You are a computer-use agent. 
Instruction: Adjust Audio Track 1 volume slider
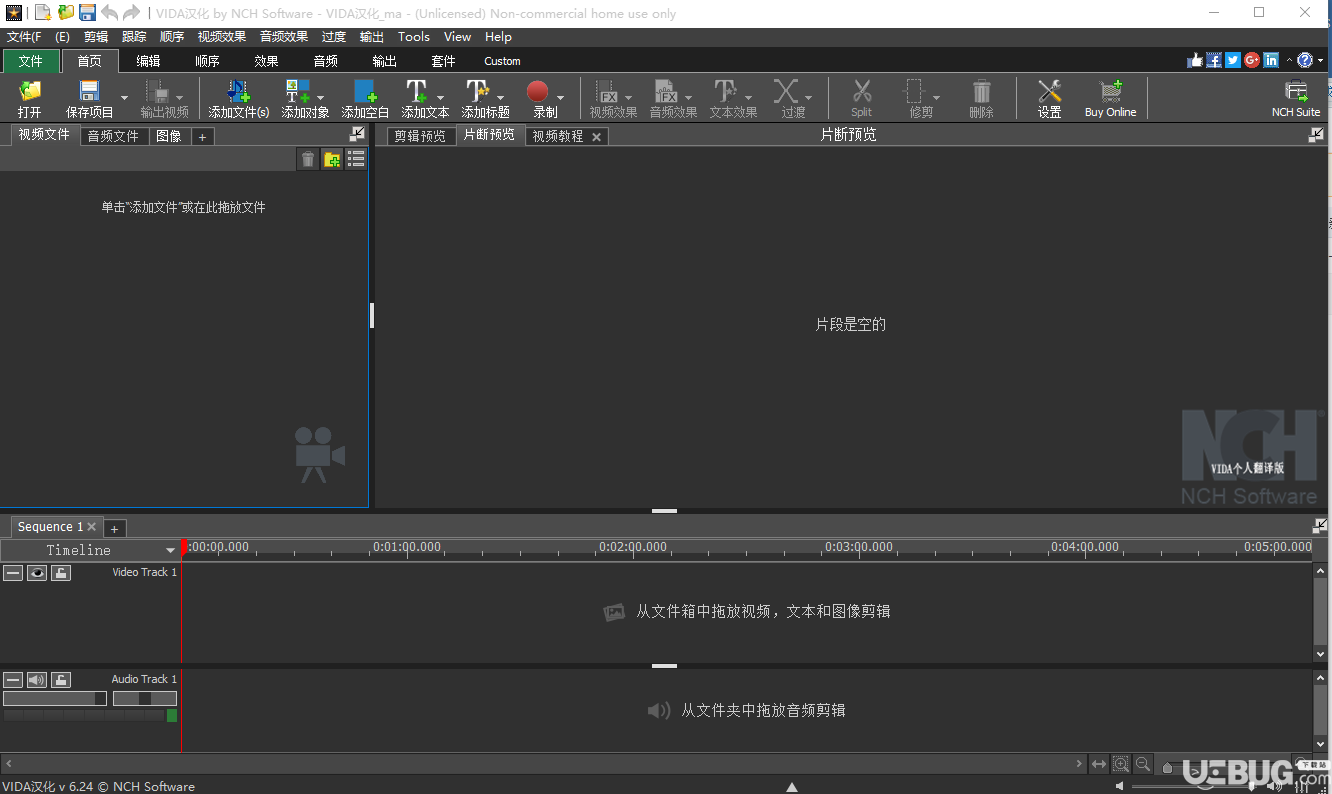(55, 699)
